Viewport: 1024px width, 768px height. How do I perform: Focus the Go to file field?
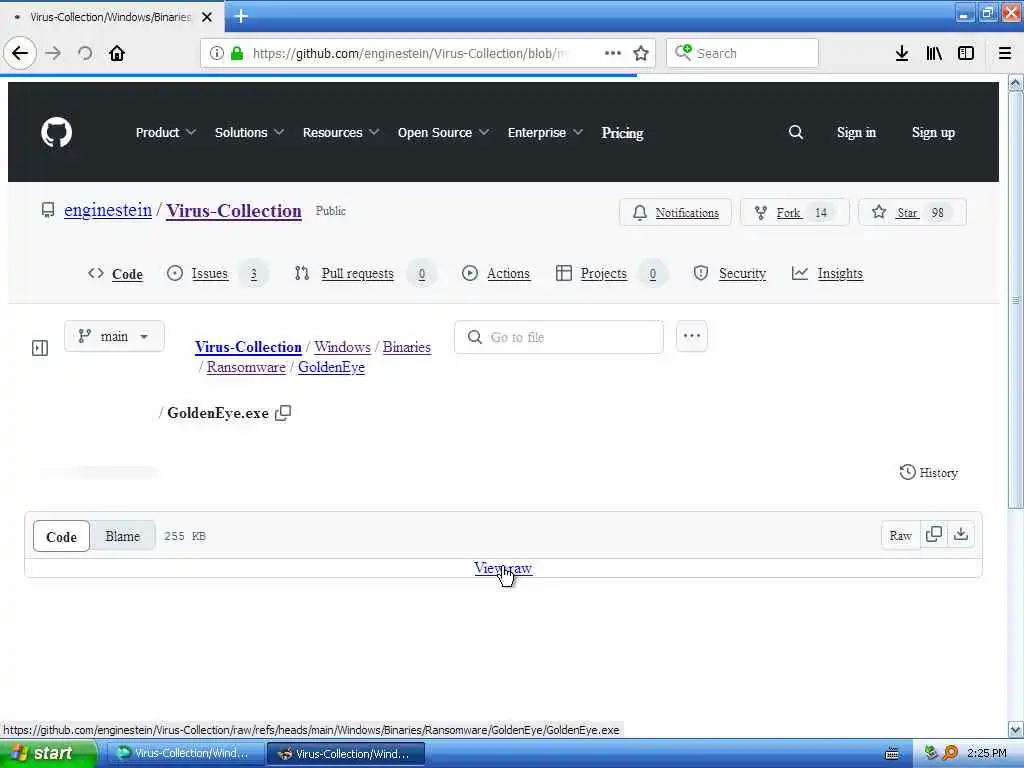pos(559,337)
